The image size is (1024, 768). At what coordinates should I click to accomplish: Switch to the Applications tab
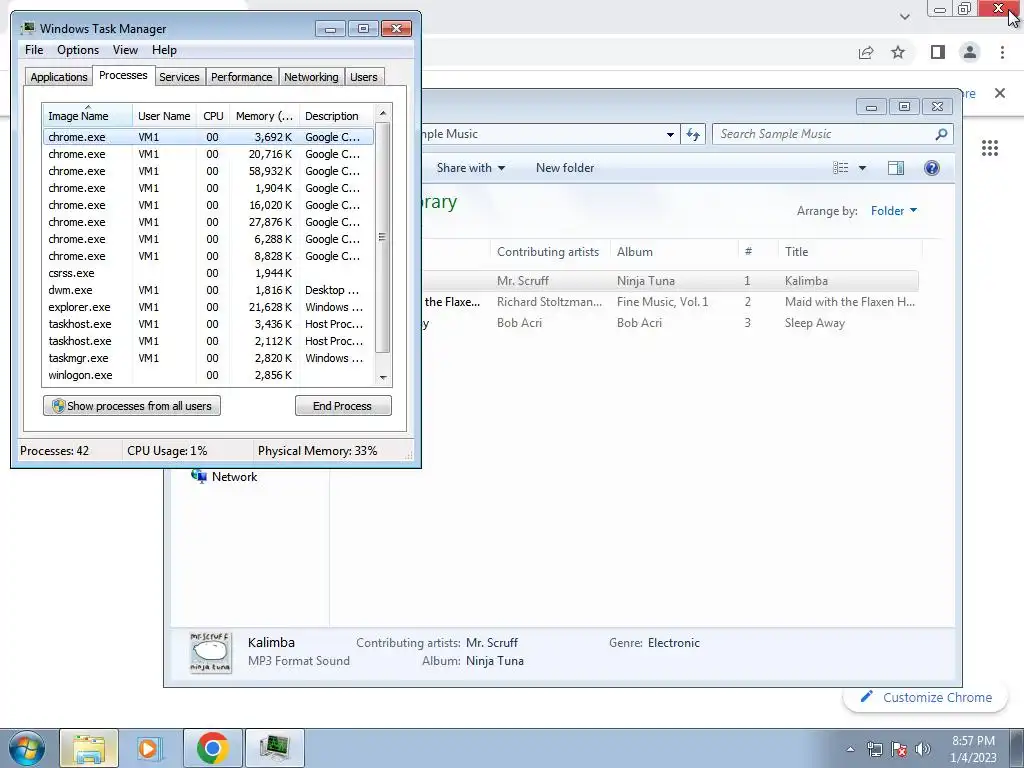[x=59, y=77]
